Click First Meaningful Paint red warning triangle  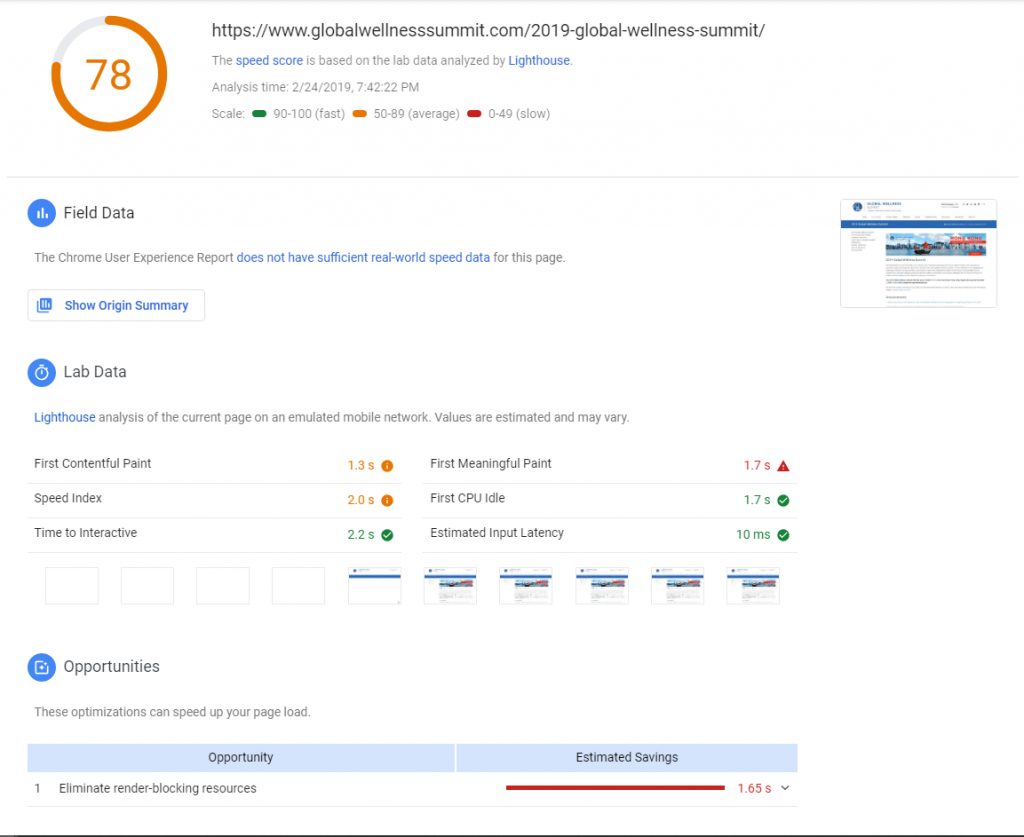pyautogui.click(x=783, y=466)
